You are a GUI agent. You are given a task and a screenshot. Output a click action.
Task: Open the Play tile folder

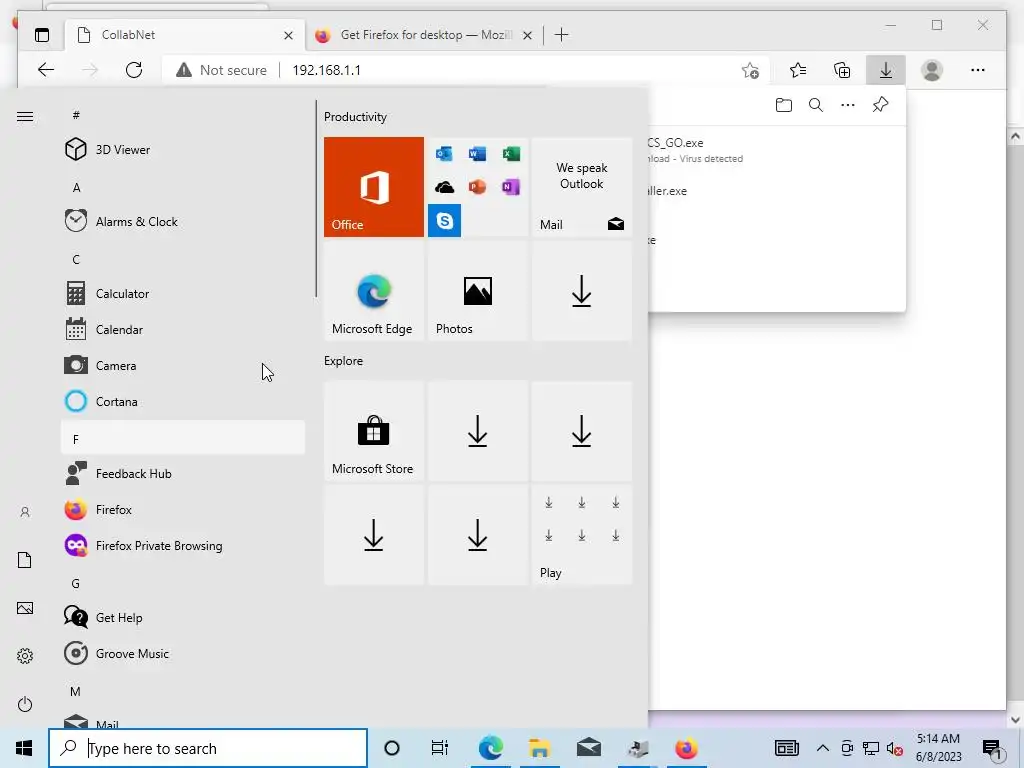point(581,535)
